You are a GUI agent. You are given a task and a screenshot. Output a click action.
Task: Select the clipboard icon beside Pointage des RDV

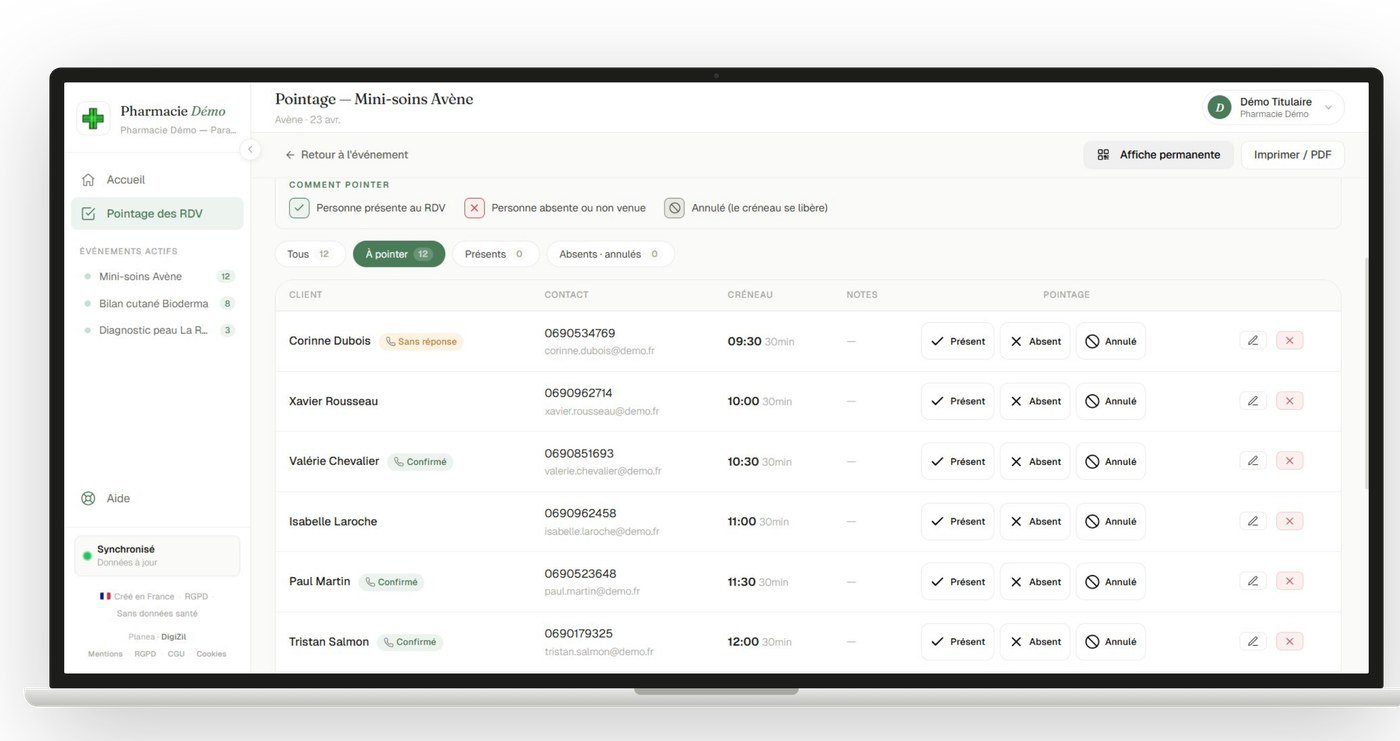pos(89,212)
